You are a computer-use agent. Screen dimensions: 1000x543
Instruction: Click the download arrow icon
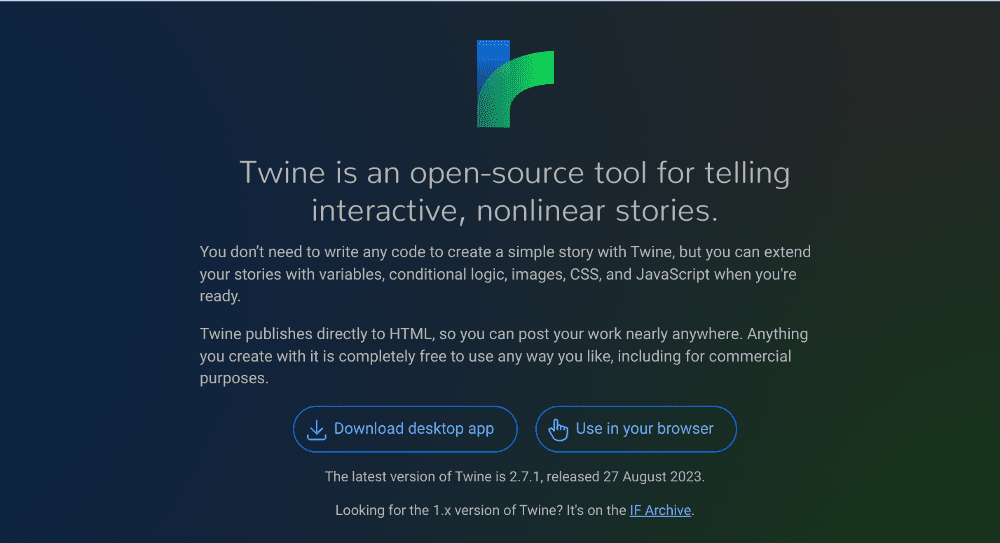pos(316,429)
